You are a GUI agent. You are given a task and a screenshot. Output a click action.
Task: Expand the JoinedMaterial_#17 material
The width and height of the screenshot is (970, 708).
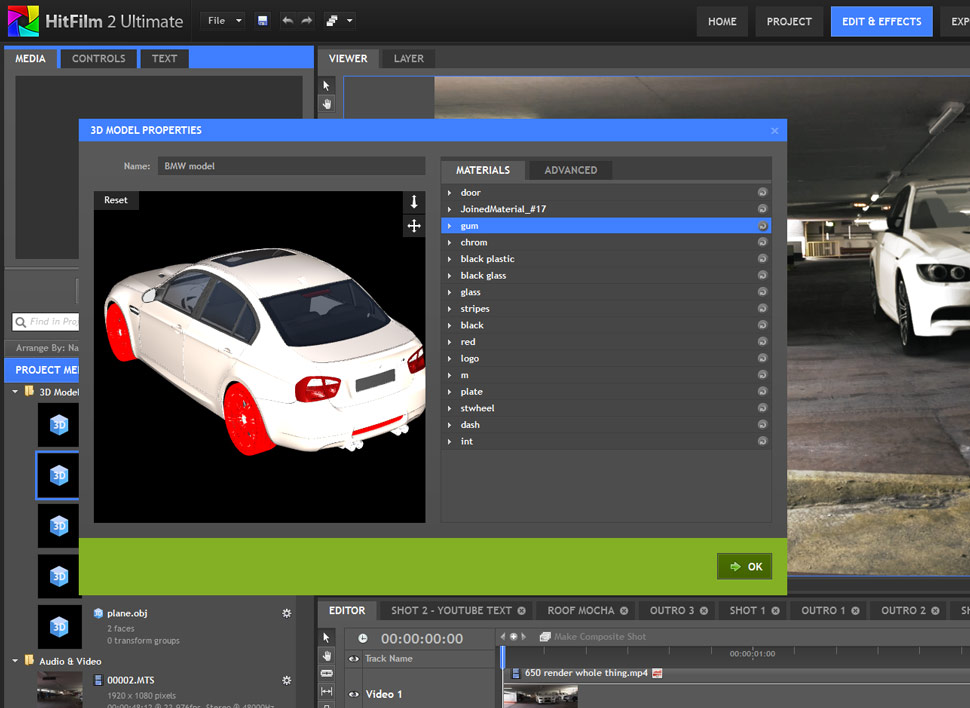(450, 209)
